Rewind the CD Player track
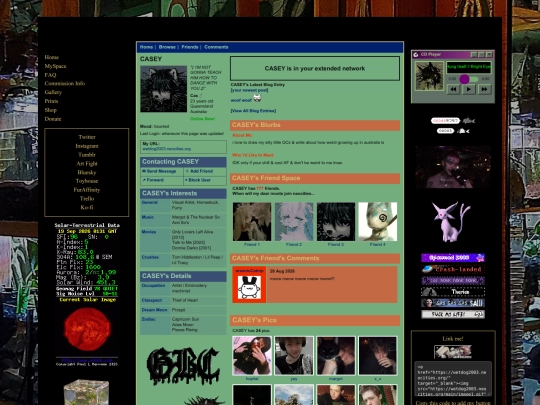 (x=453, y=89)
